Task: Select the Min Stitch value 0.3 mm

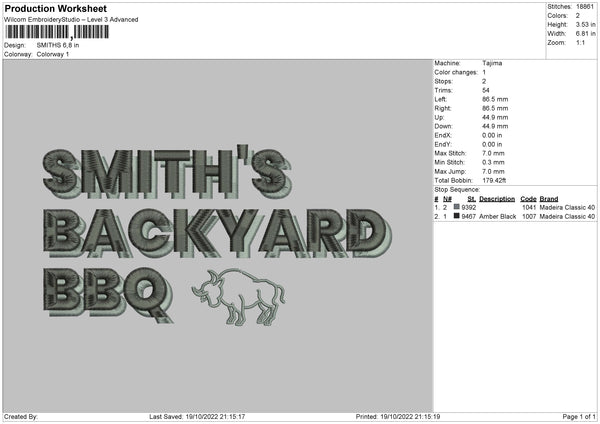Action: pyautogui.click(x=493, y=162)
